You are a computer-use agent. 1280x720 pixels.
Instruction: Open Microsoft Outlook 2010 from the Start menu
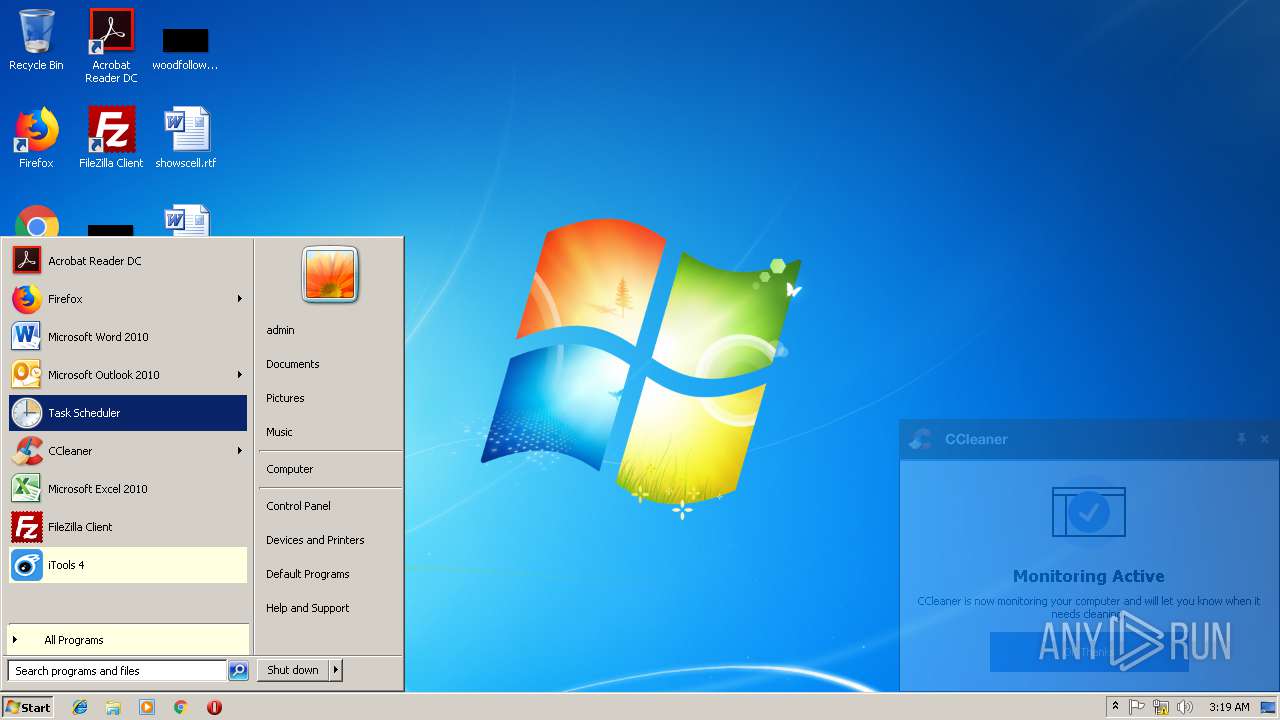(128, 375)
